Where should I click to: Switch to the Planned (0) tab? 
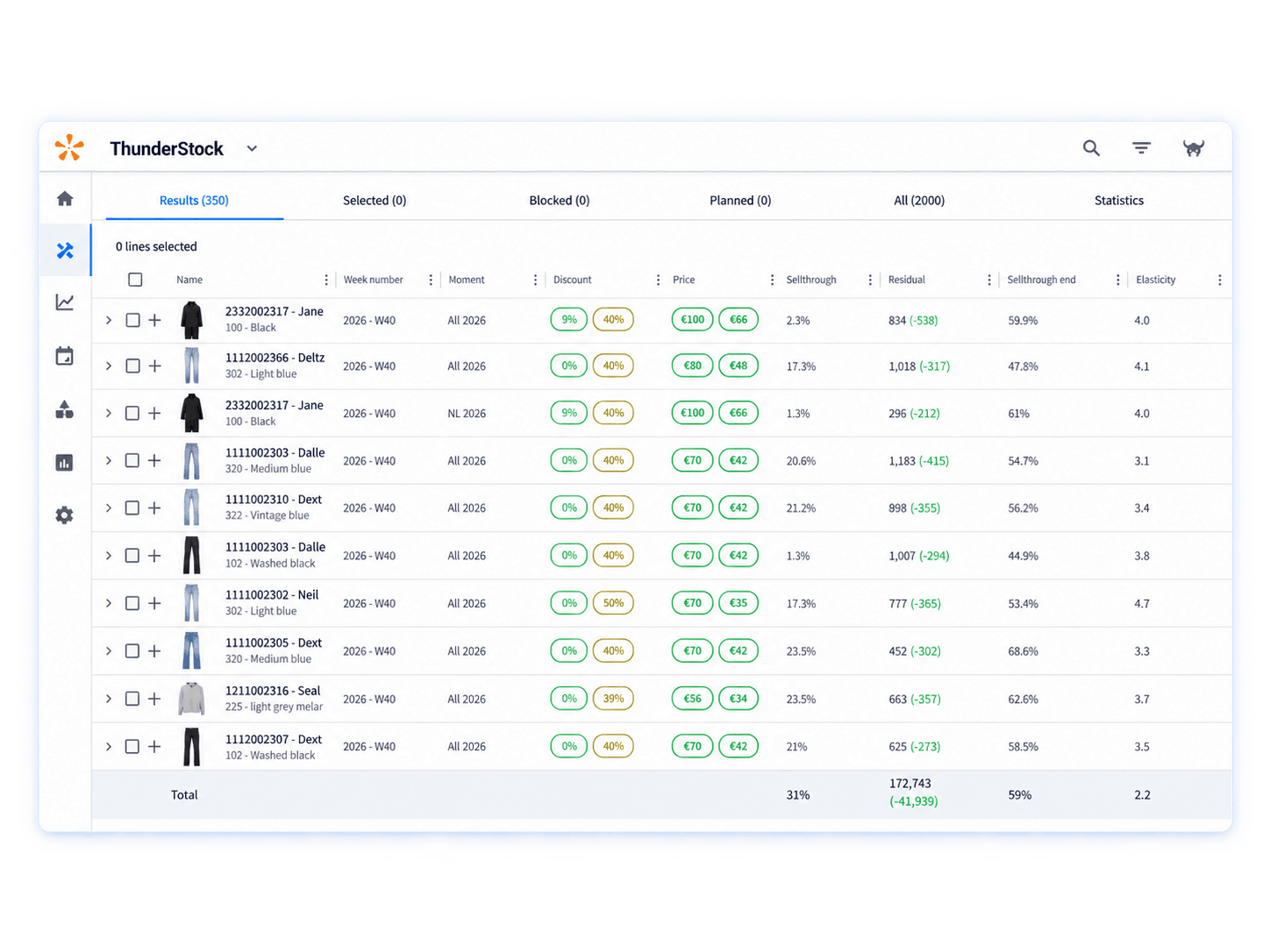740,201
